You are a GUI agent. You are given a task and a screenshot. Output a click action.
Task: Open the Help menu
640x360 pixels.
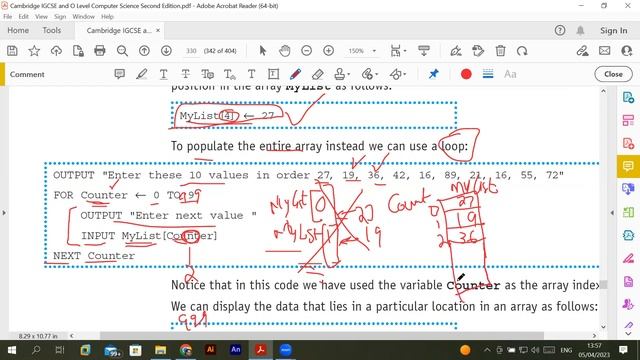(107, 17)
